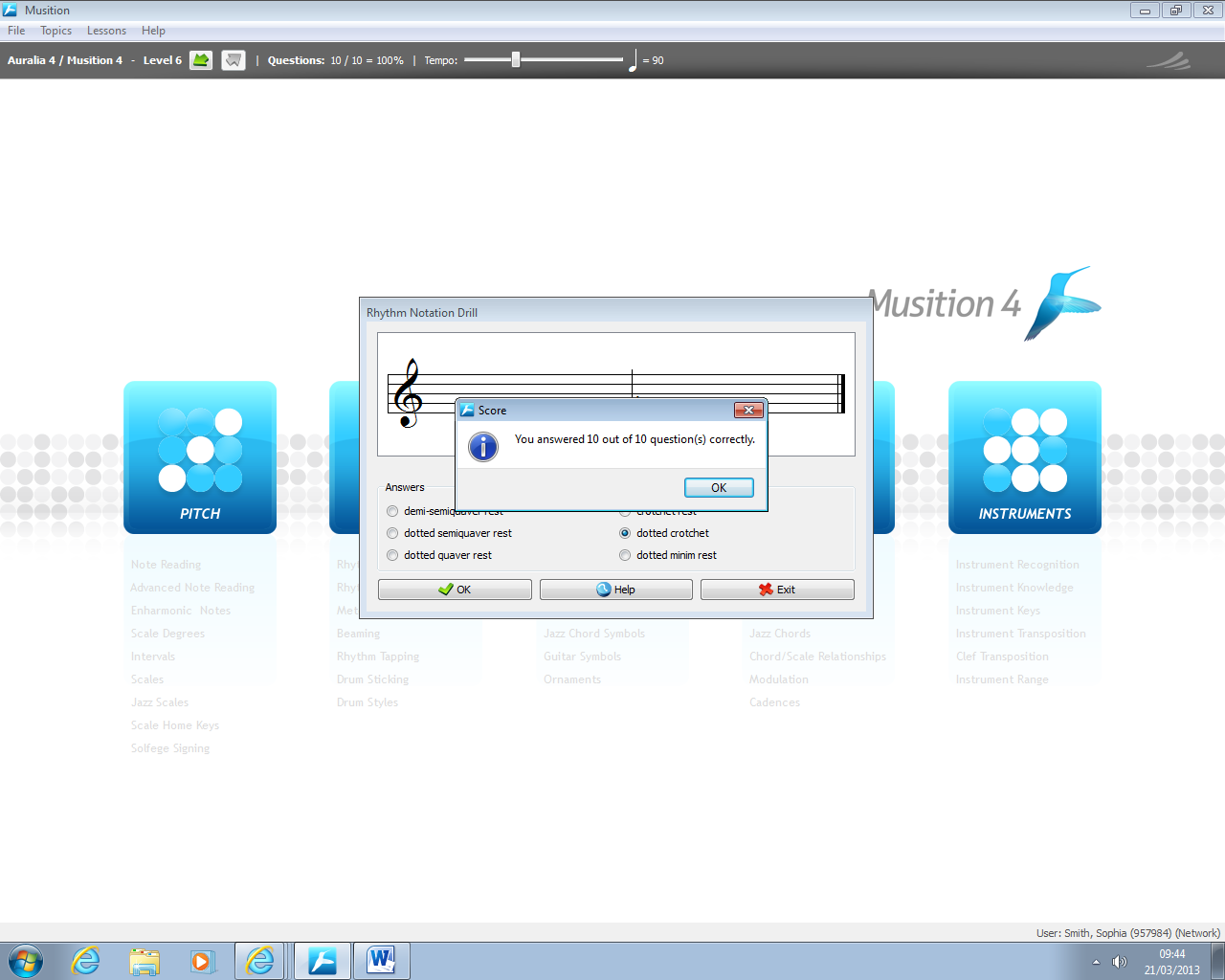
Task: Switch to the Musition taskbar button
Action: pos(322,961)
